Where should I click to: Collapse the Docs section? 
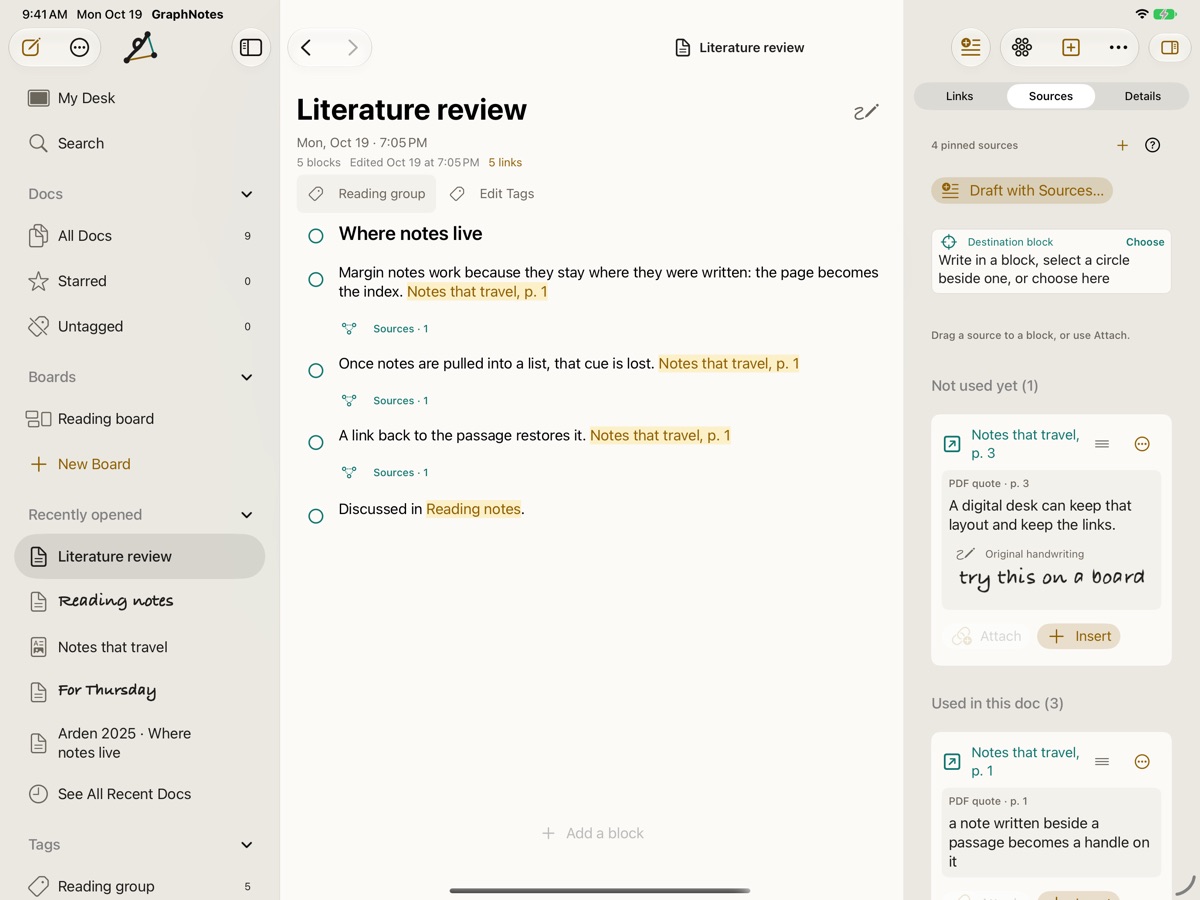247,194
